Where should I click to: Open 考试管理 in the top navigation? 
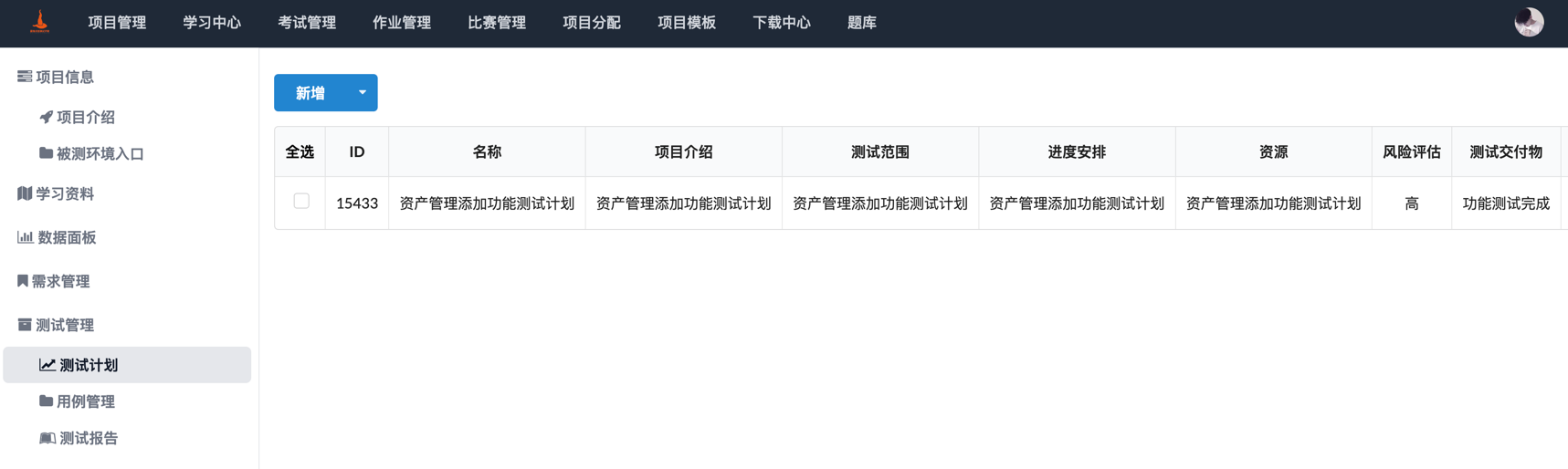[x=307, y=23]
